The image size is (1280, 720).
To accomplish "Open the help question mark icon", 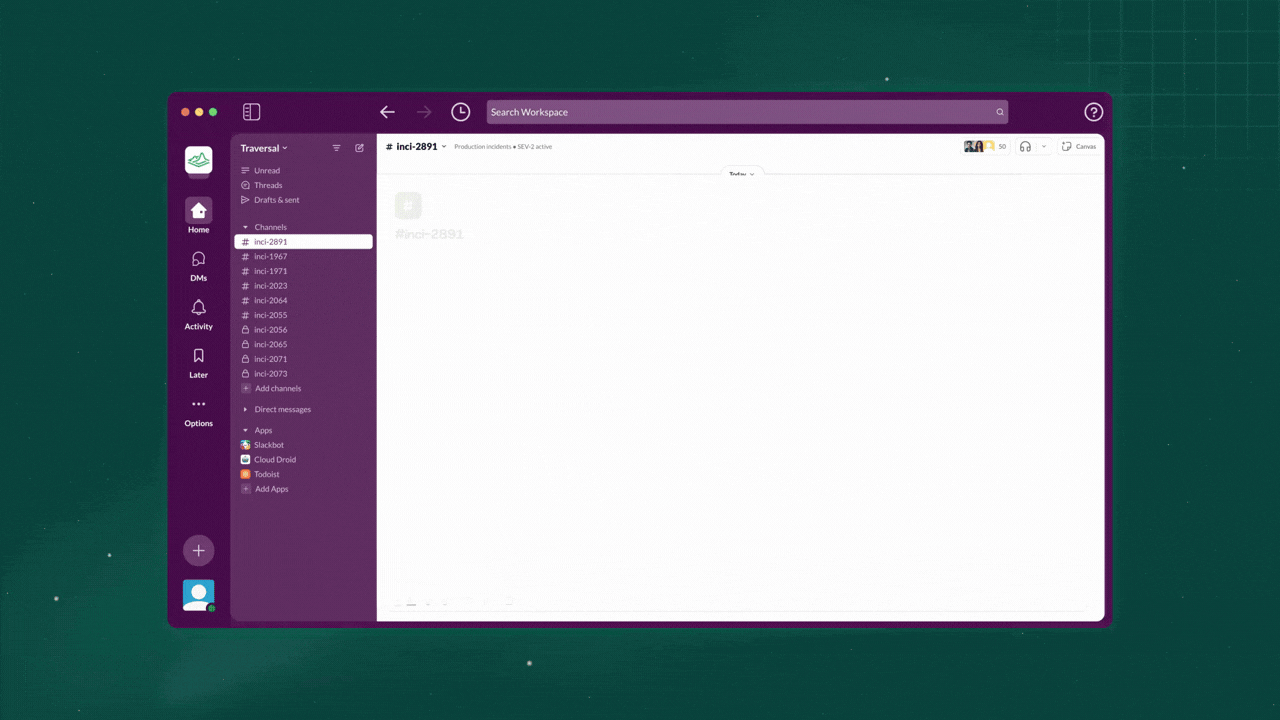I will [x=1093, y=112].
